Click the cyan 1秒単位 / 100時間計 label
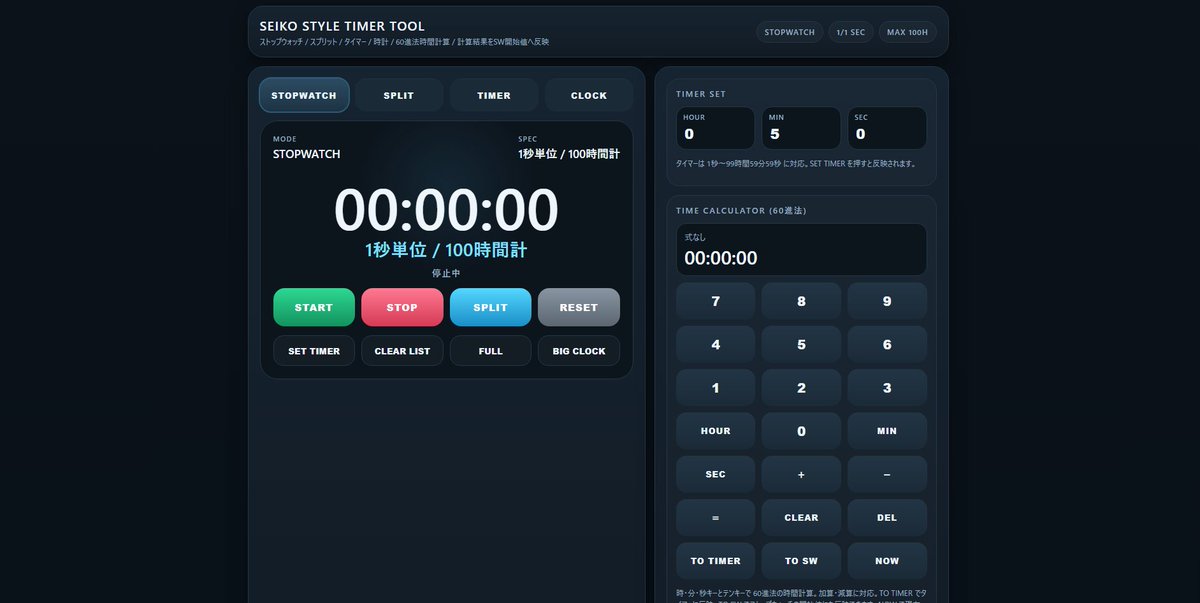This screenshot has width=1200, height=603. [x=446, y=250]
